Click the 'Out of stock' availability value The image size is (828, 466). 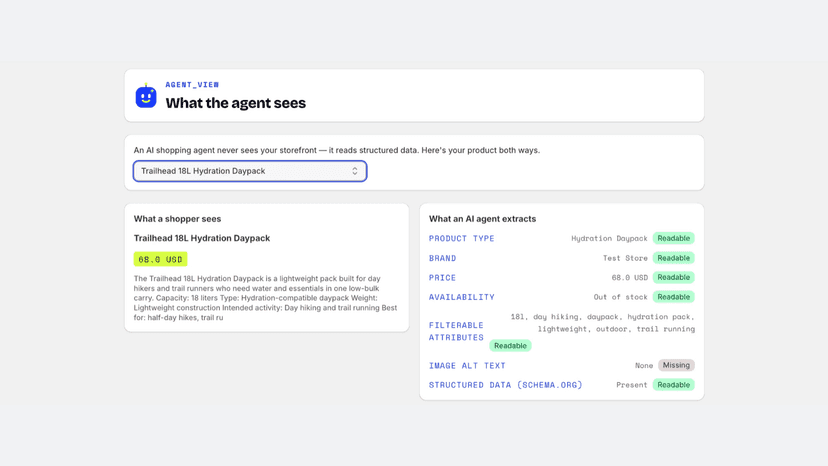pos(620,297)
